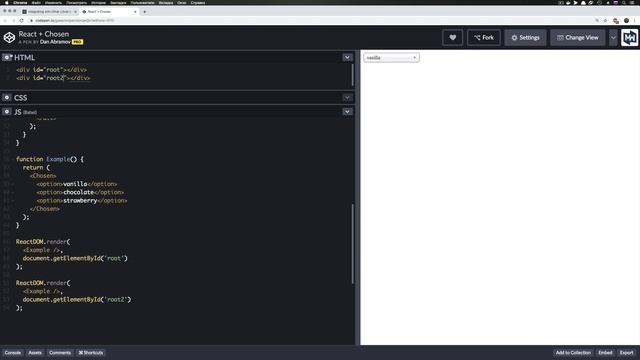Open the Change View menu

[578, 38]
